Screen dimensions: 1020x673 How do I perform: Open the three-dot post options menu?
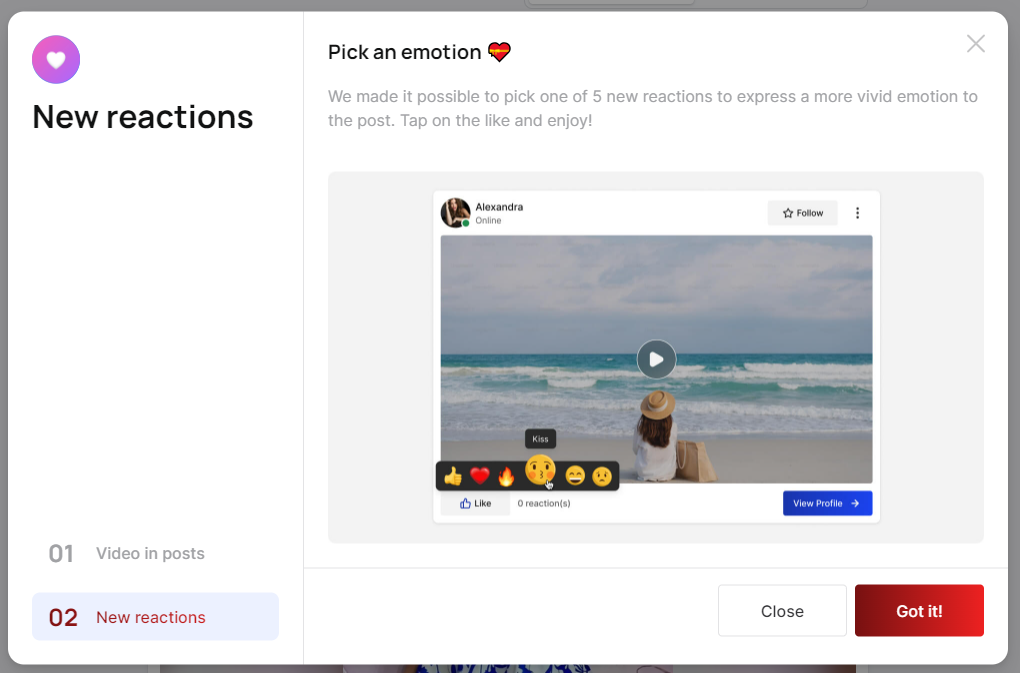857,213
